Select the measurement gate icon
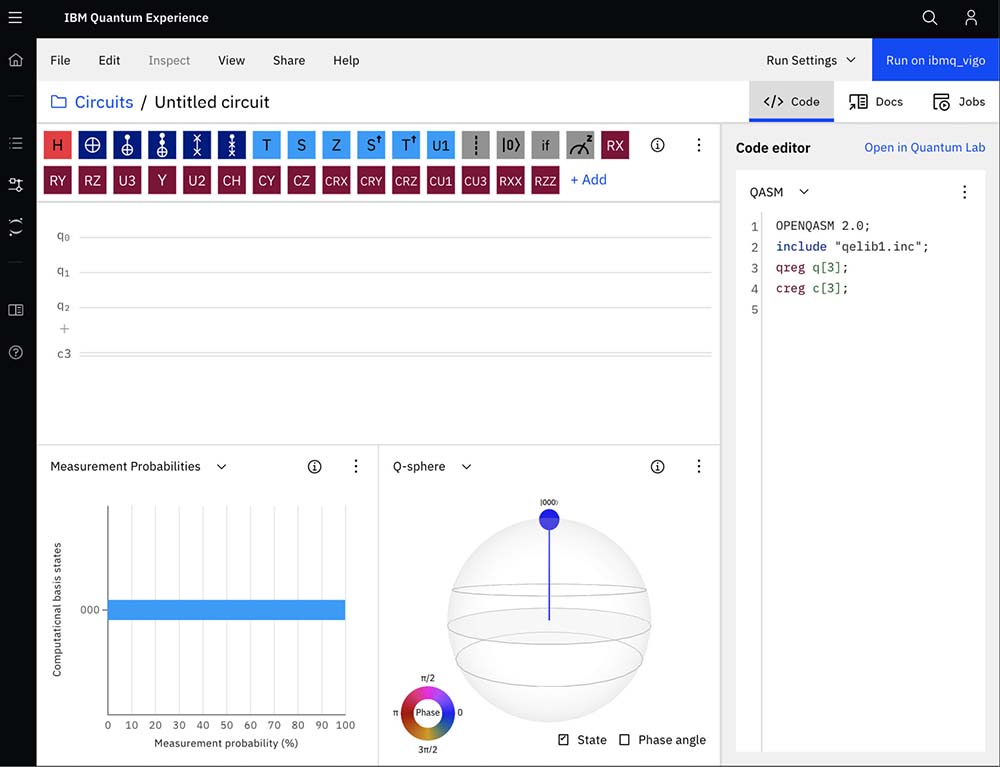Image resolution: width=1000 pixels, height=767 pixels. point(580,145)
